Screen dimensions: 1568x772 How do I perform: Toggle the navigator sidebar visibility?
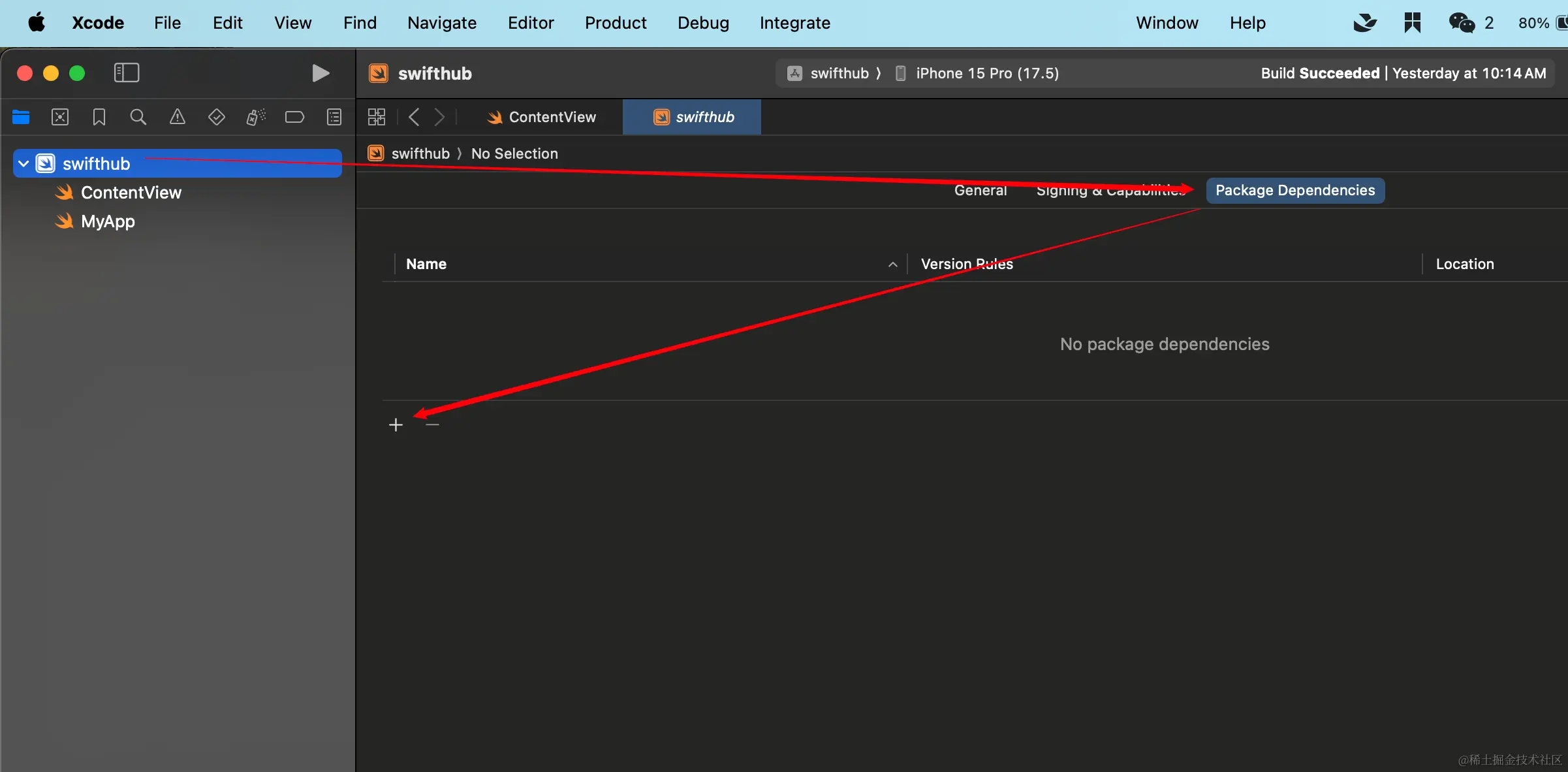point(127,72)
